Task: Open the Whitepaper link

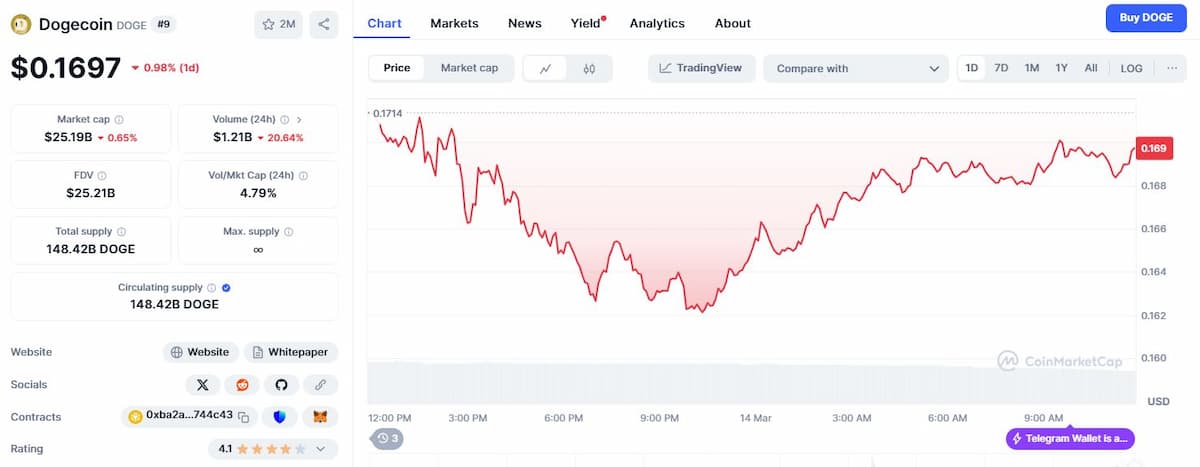Action: tap(291, 352)
